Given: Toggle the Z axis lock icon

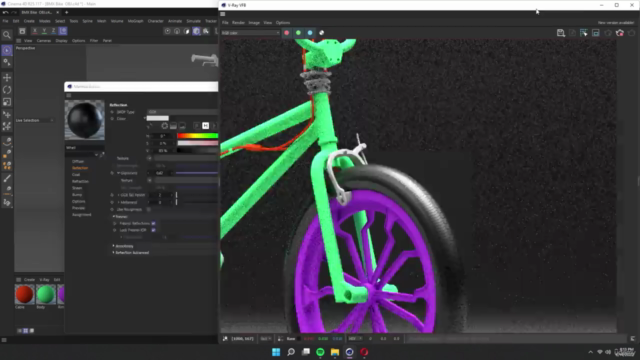Looking at the screenshot, I should click(x=53, y=31).
